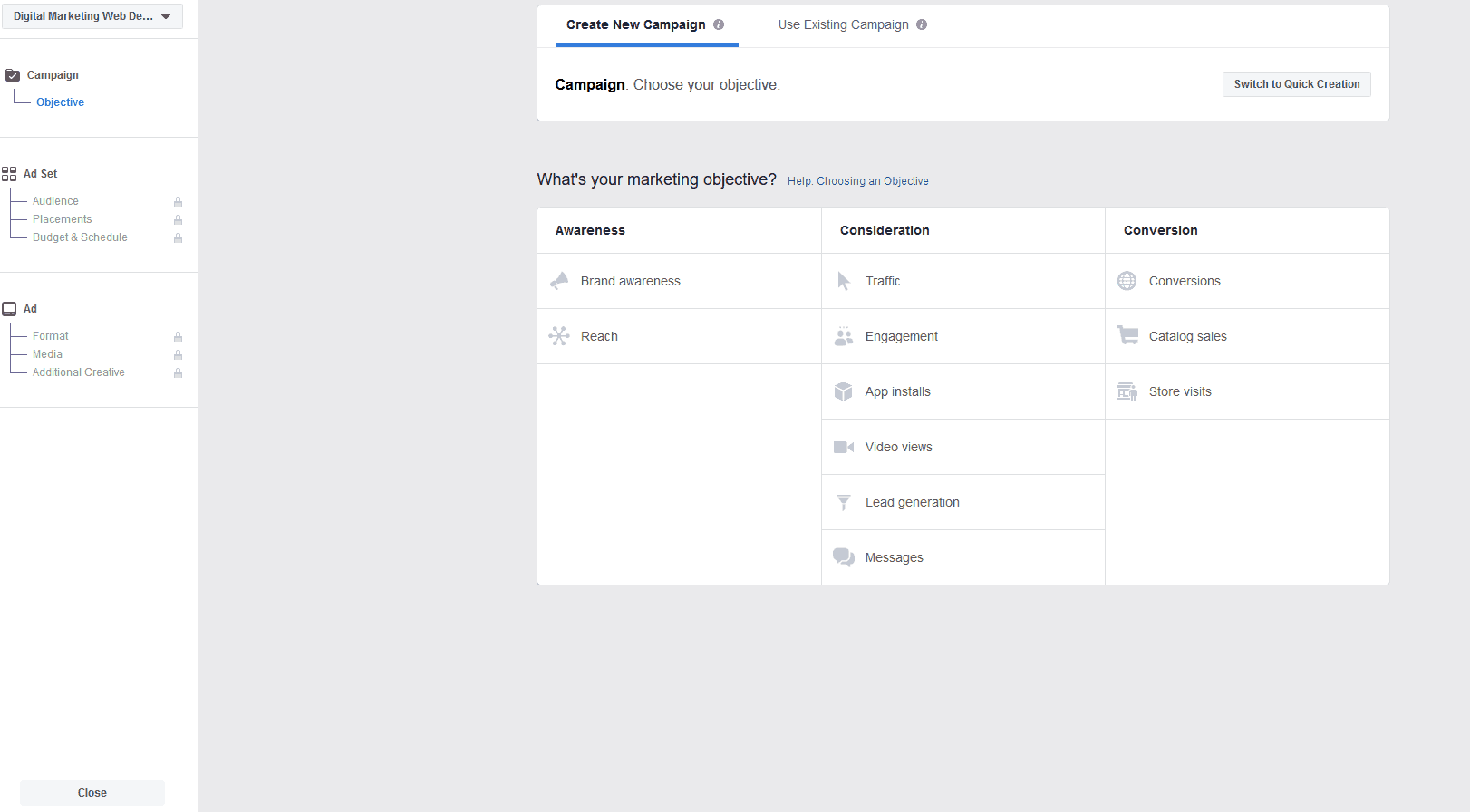Click the Reach objective icon
Image resolution: width=1470 pixels, height=812 pixels.
pos(559,336)
